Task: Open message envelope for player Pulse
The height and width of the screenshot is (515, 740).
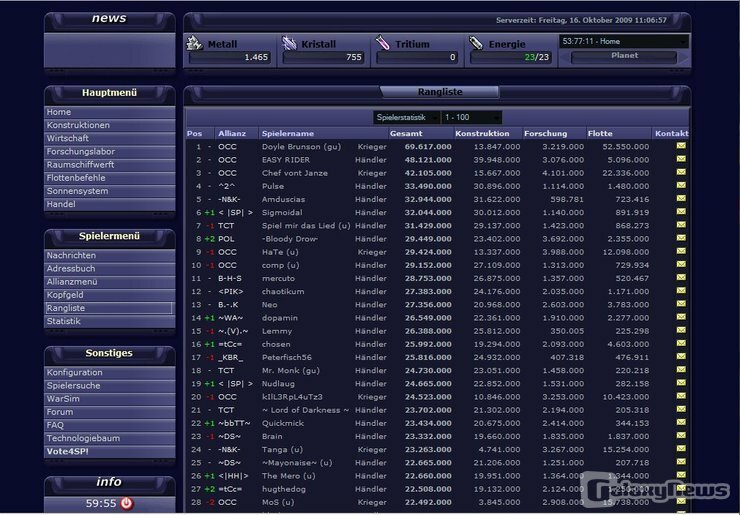Action: (x=681, y=186)
